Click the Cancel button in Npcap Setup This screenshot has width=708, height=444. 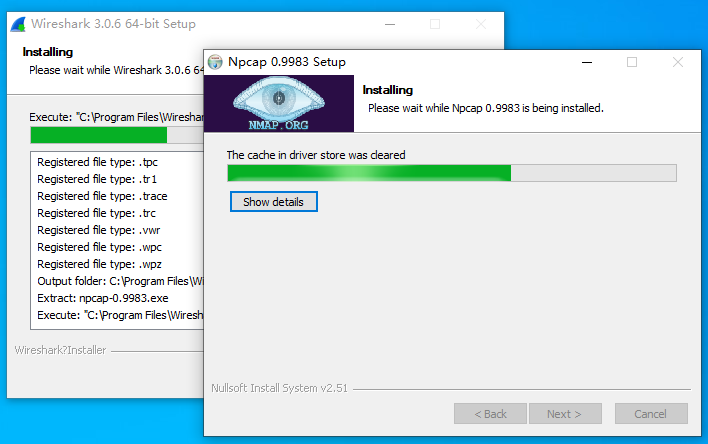tap(651, 414)
